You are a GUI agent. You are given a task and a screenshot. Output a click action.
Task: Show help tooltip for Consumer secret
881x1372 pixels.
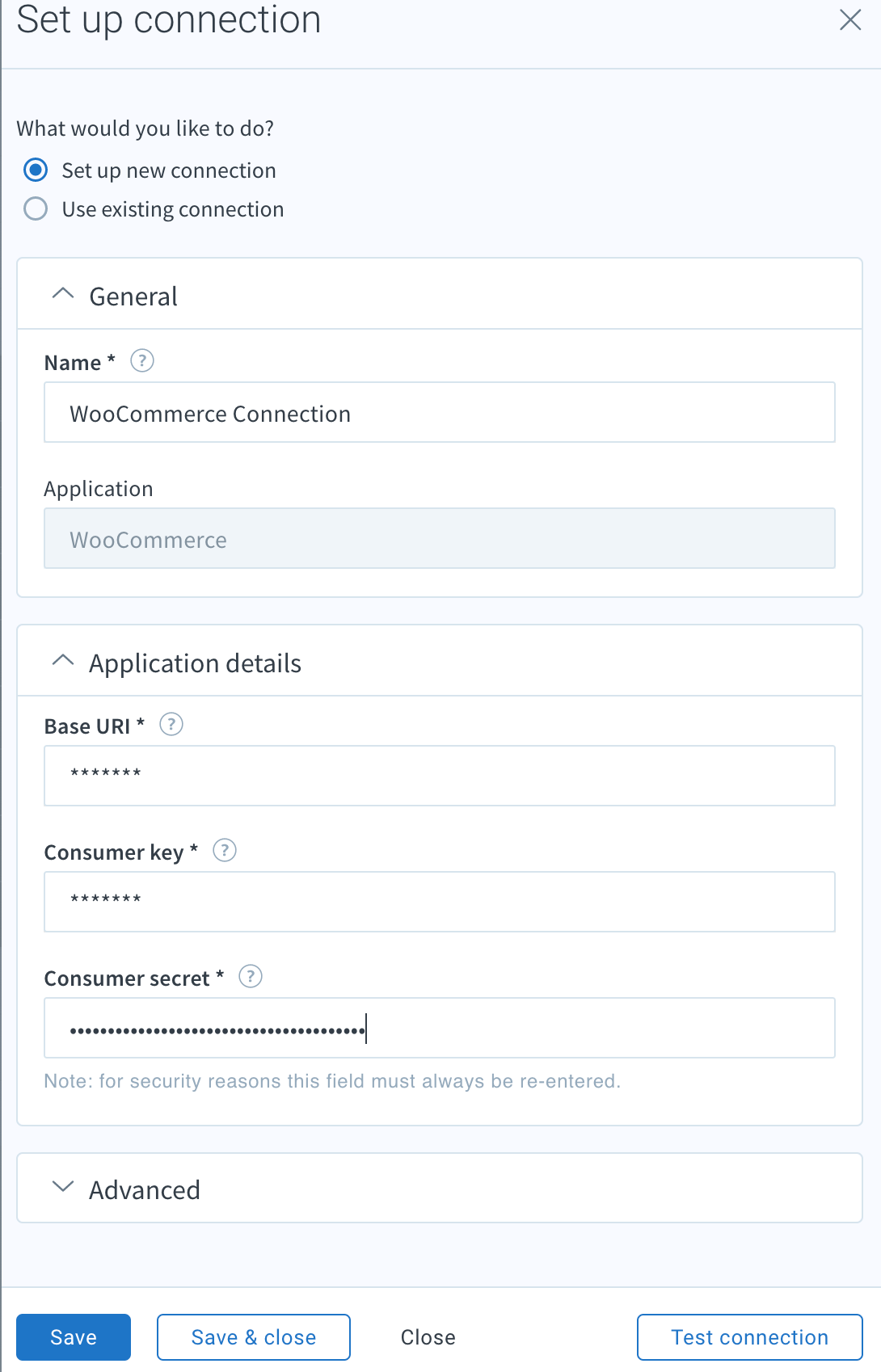(x=251, y=976)
